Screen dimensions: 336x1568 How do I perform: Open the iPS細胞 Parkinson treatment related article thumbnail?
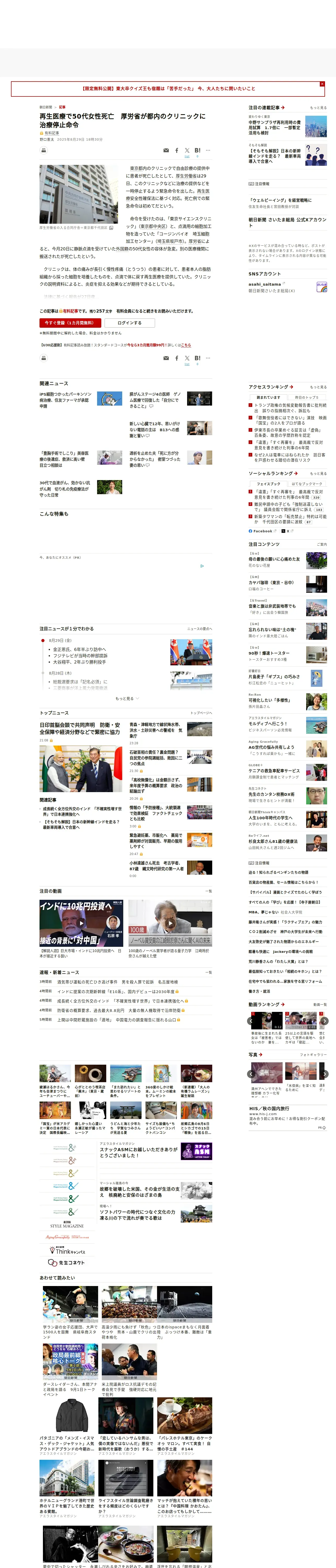[110, 399]
